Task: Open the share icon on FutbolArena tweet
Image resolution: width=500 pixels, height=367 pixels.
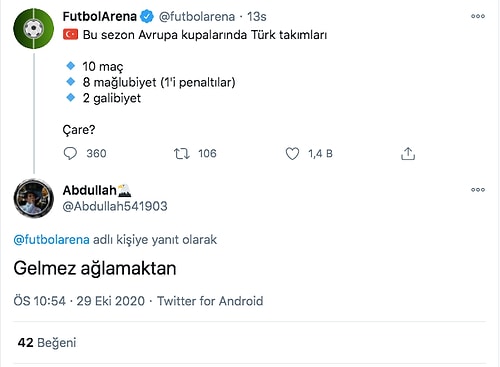Action: (x=408, y=154)
